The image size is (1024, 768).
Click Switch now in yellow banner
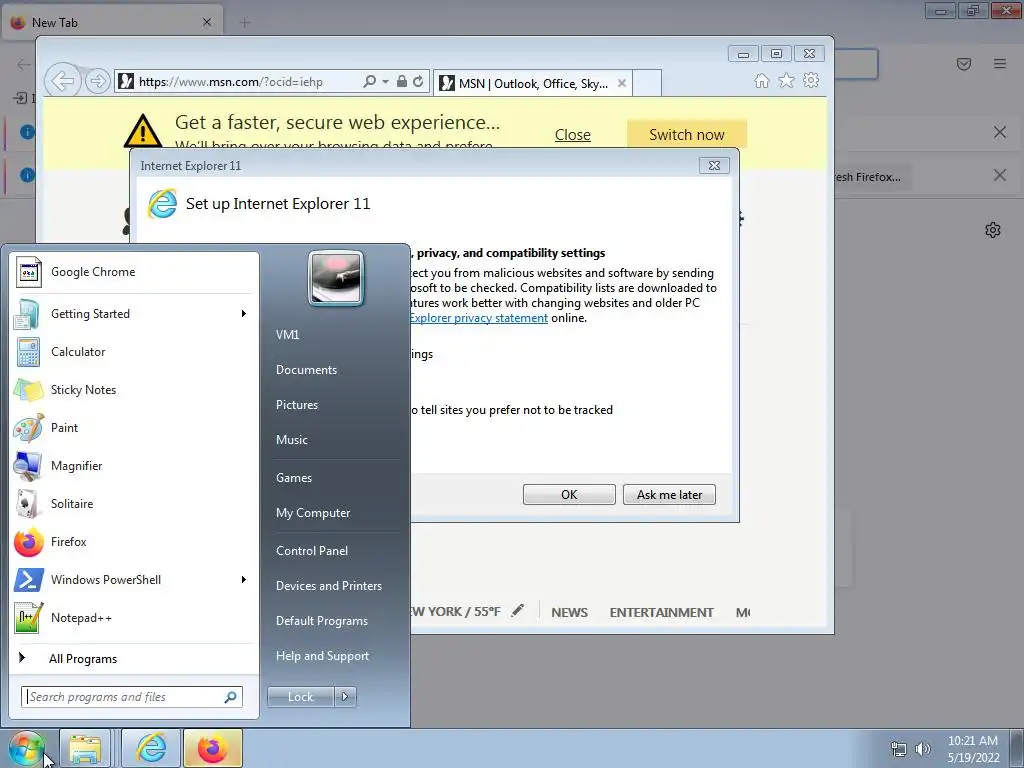tap(686, 135)
